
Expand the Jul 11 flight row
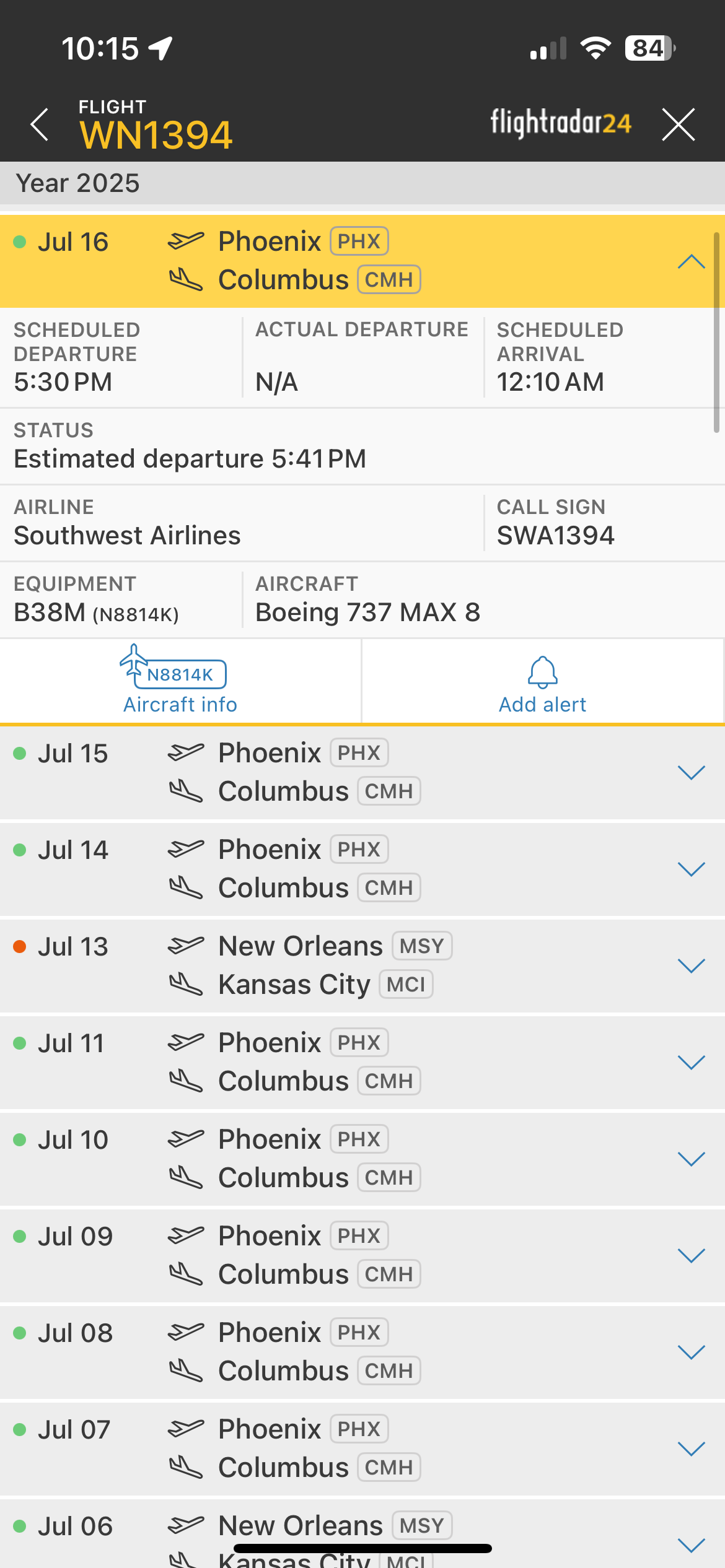[691, 1062]
